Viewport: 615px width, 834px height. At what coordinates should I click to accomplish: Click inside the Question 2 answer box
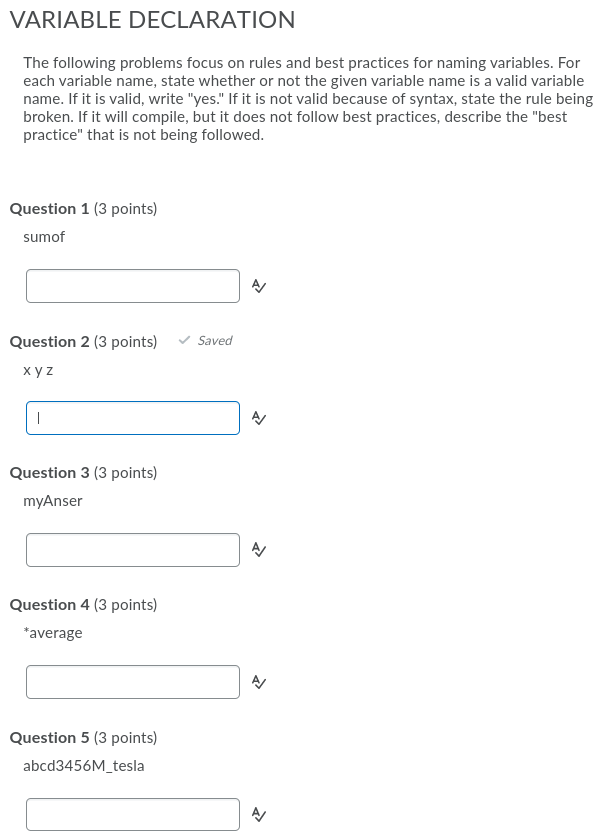tap(132, 417)
